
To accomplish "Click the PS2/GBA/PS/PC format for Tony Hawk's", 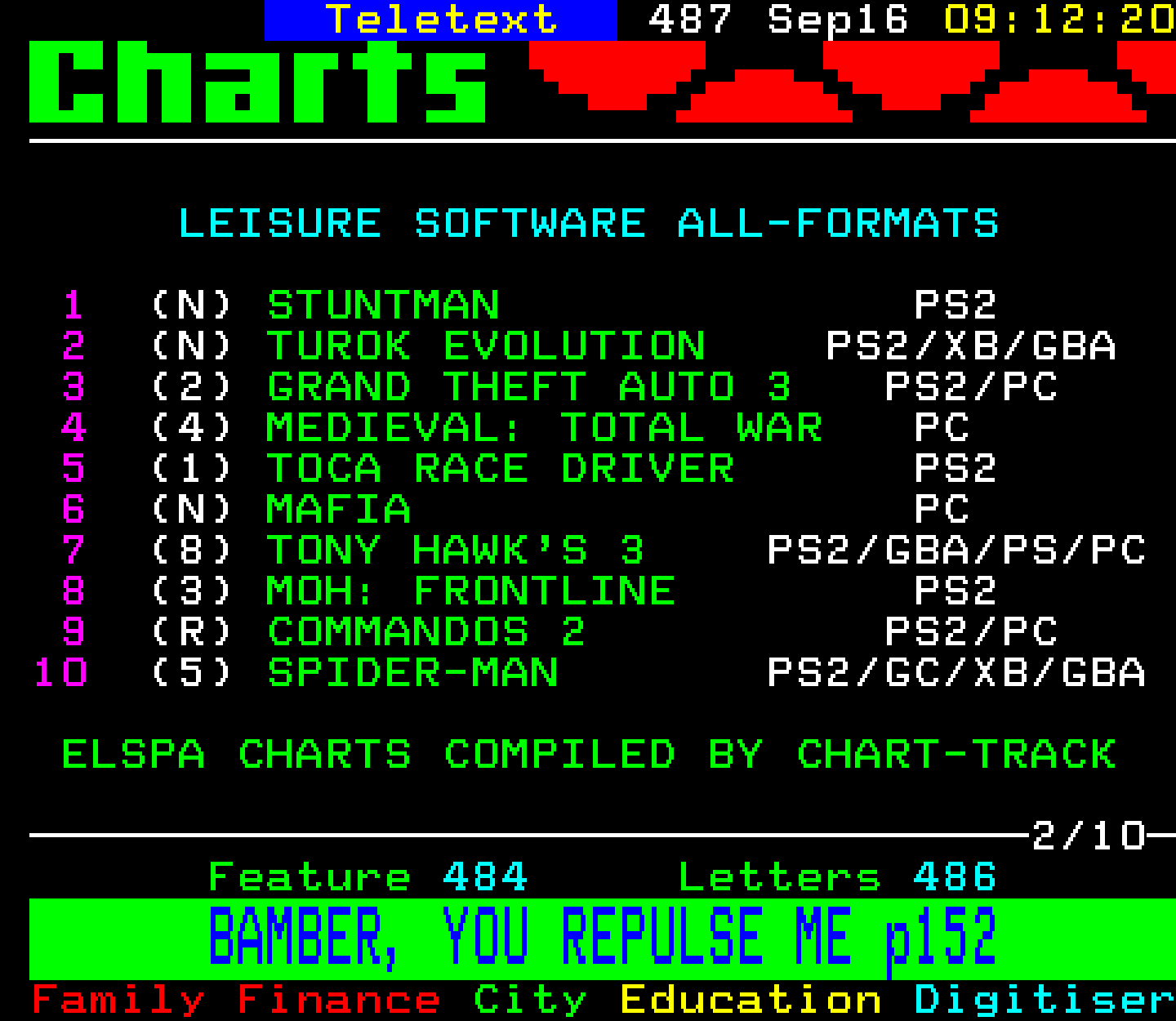I will pyautogui.click(x=956, y=551).
